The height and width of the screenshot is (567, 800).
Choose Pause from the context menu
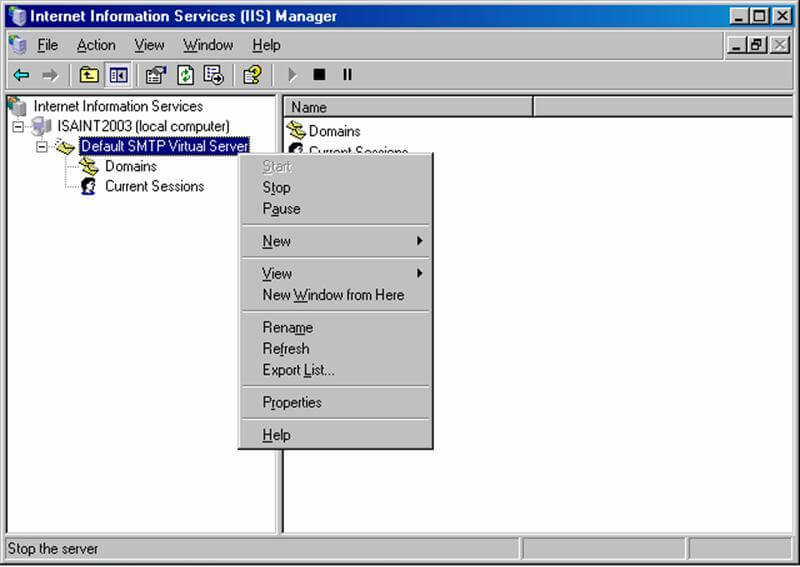pos(336,209)
